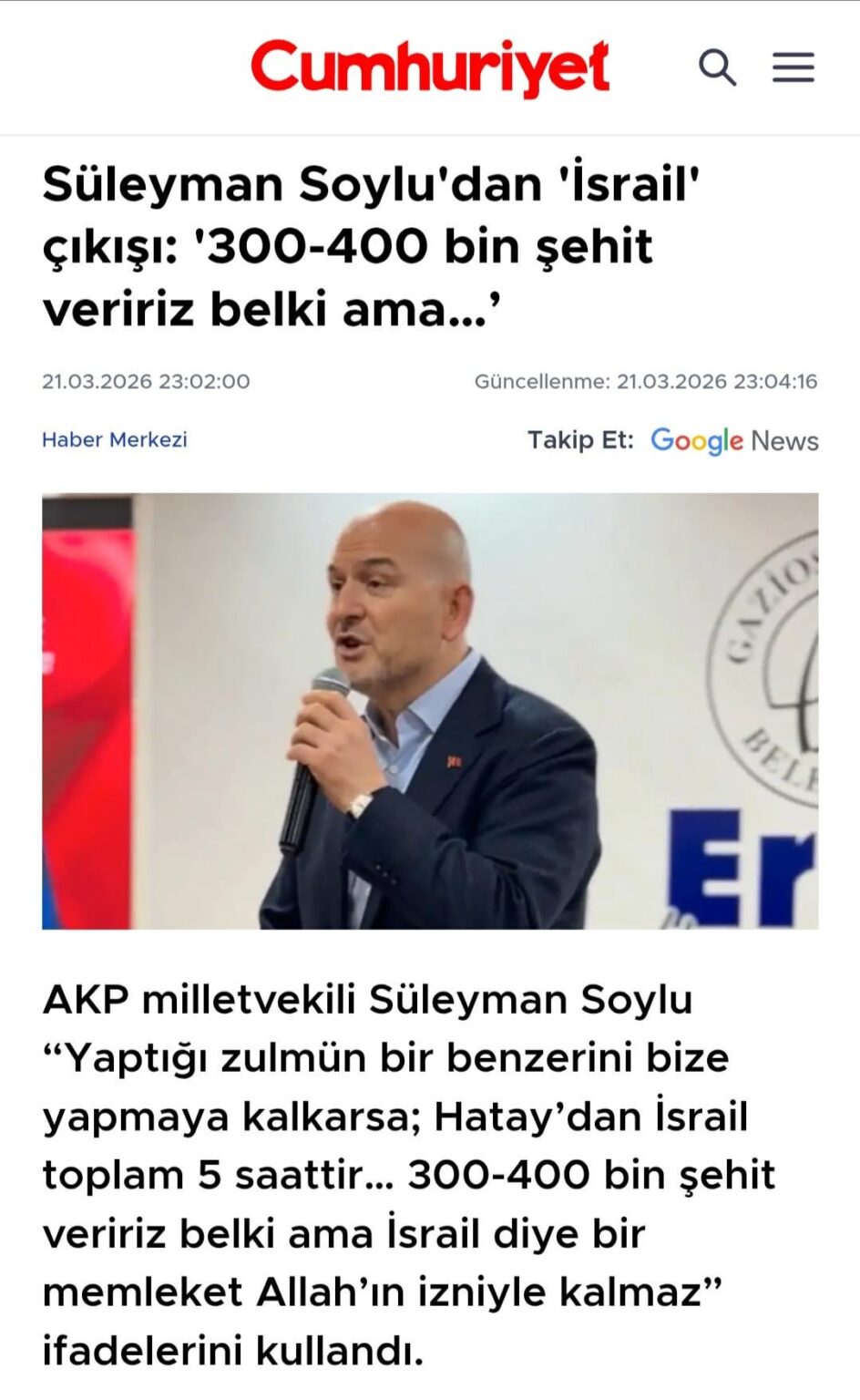
Task: Go to homepage via Cumhuriyet logo
Action: click(x=430, y=67)
